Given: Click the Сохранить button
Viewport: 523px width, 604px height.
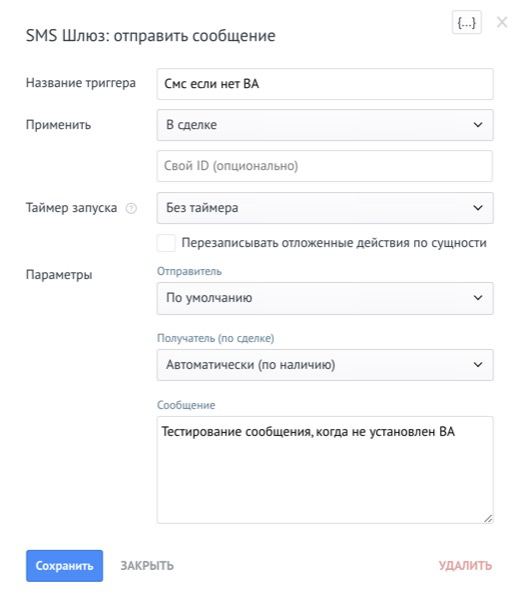Looking at the screenshot, I should [64, 565].
